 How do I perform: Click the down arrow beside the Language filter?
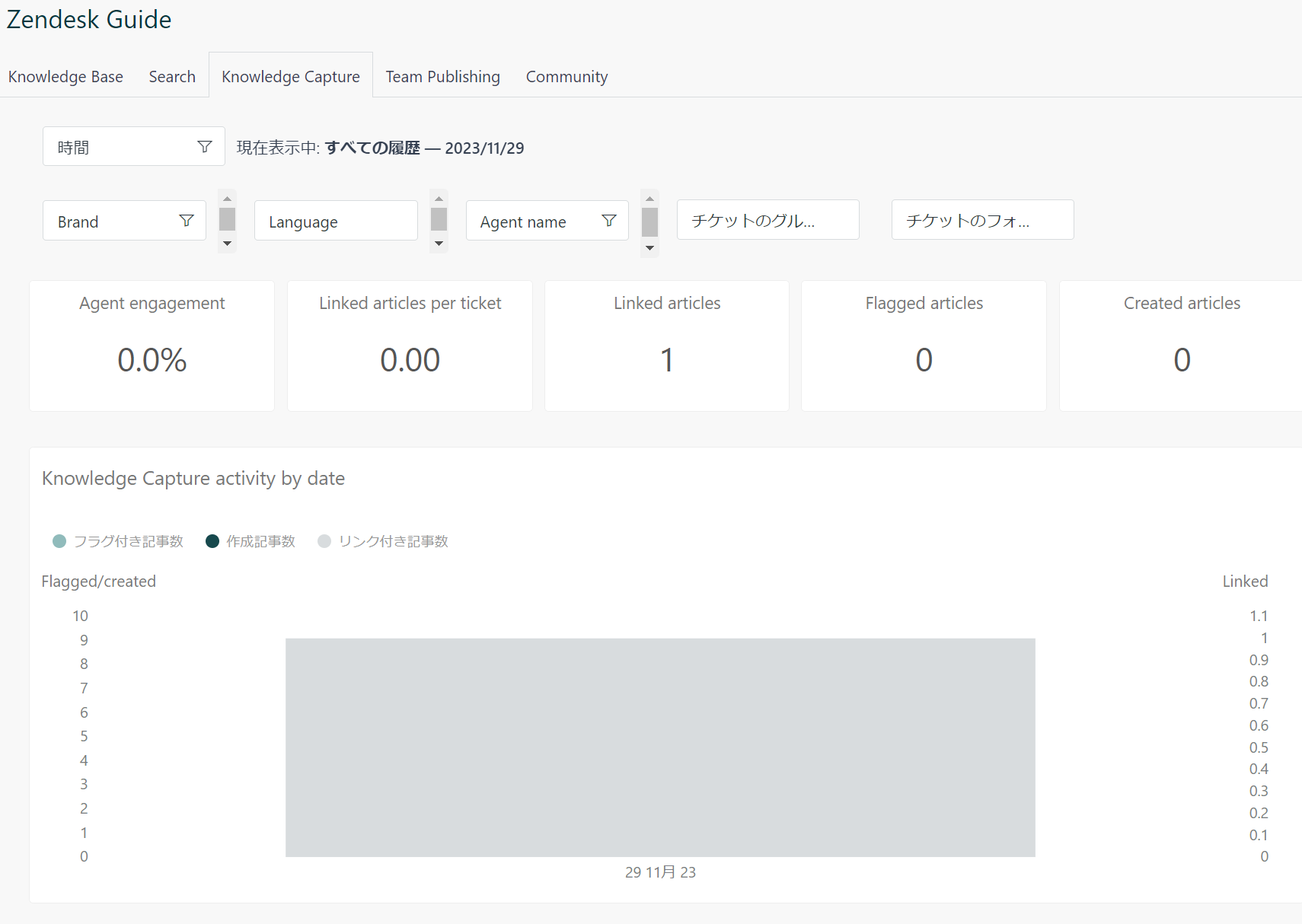pyautogui.click(x=438, y=245)
